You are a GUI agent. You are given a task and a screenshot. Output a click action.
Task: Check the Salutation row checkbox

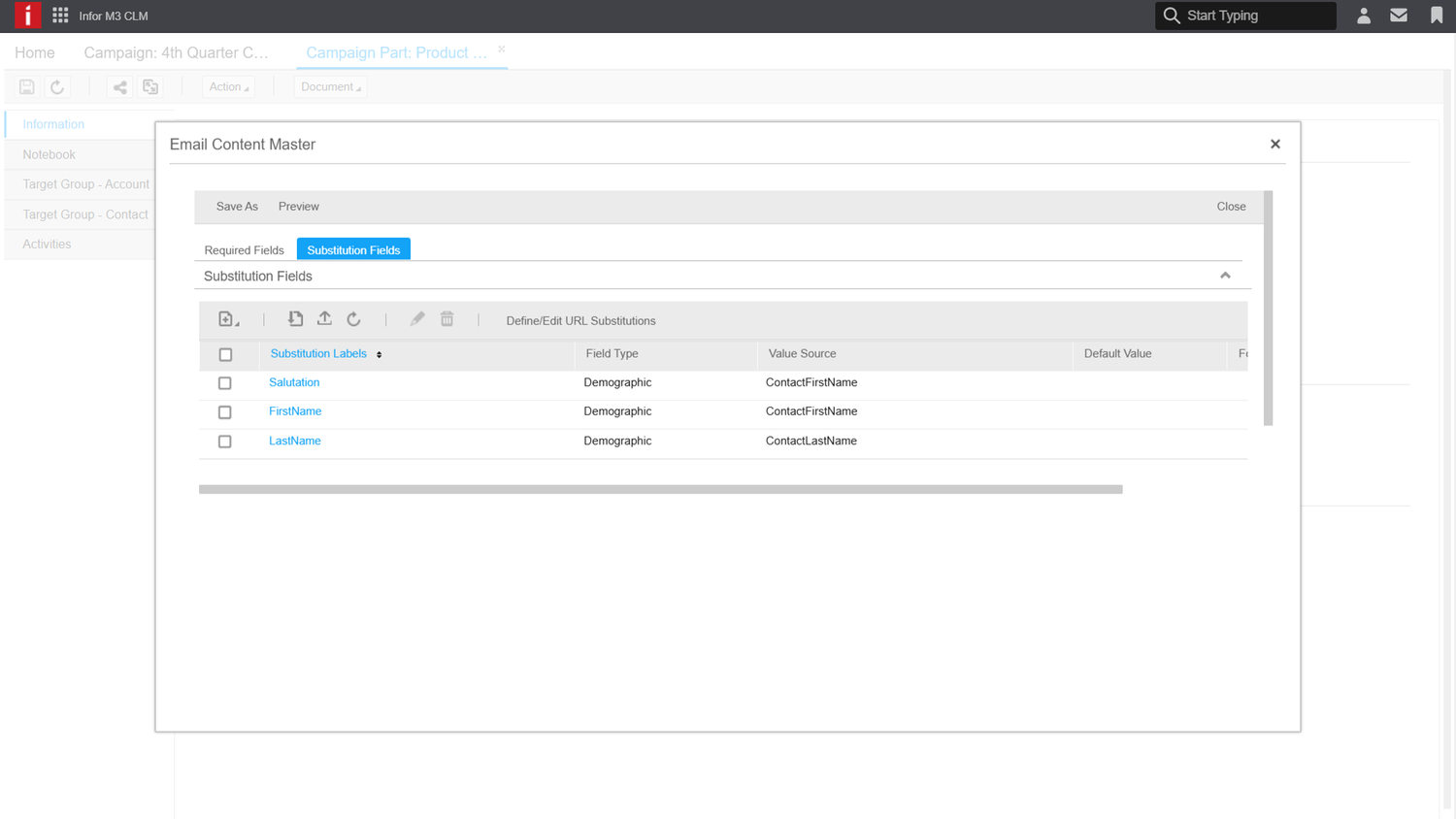(x=224, y=383)
